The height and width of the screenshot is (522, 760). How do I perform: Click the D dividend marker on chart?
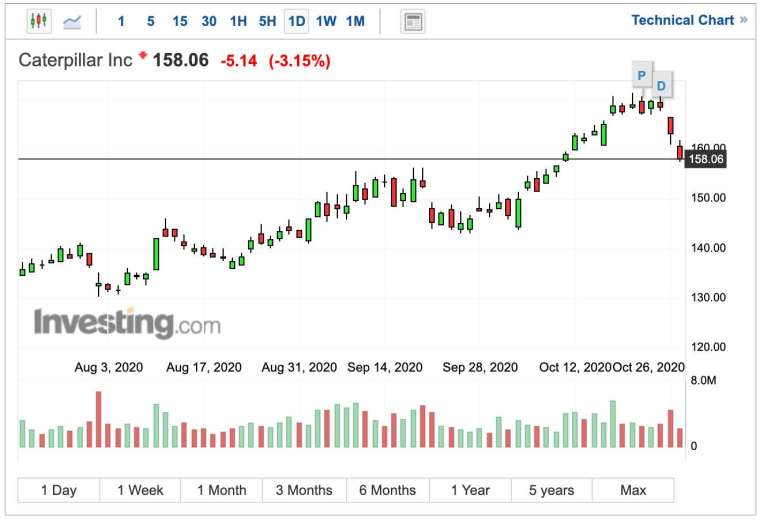661,86
